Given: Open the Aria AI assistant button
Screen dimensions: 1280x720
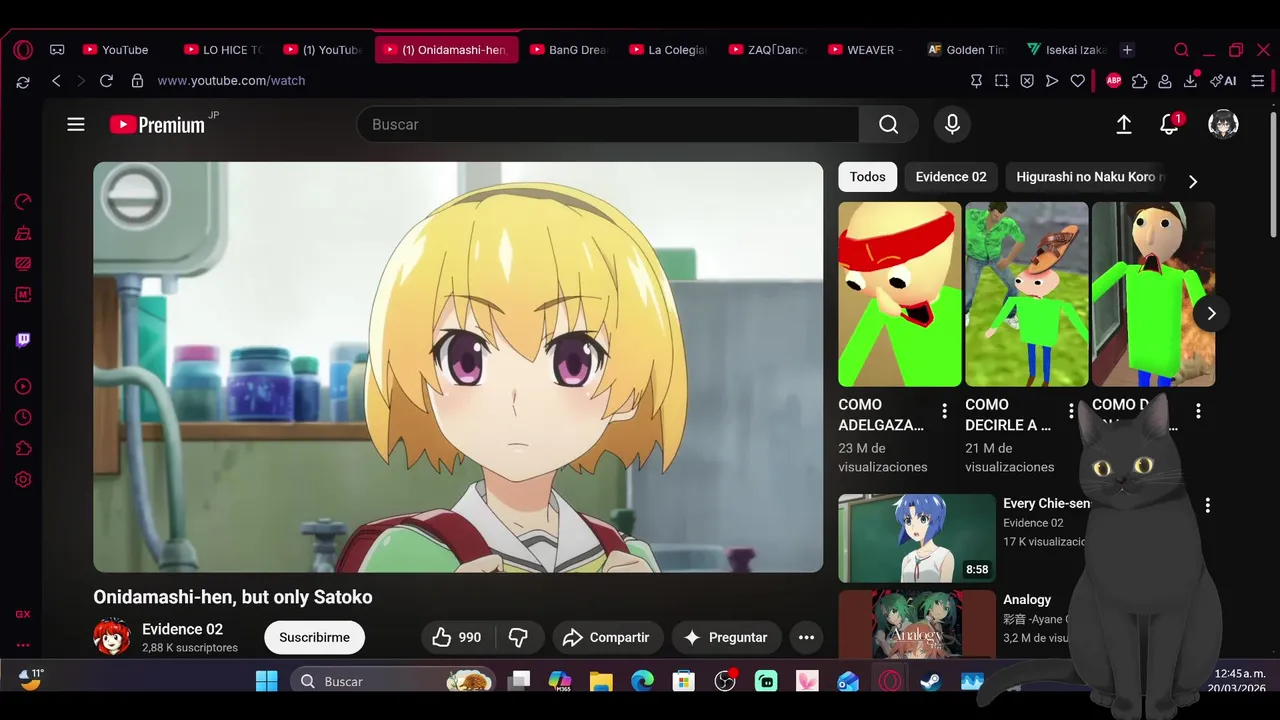Looking at the screenshot, I should click(1223, 81).
